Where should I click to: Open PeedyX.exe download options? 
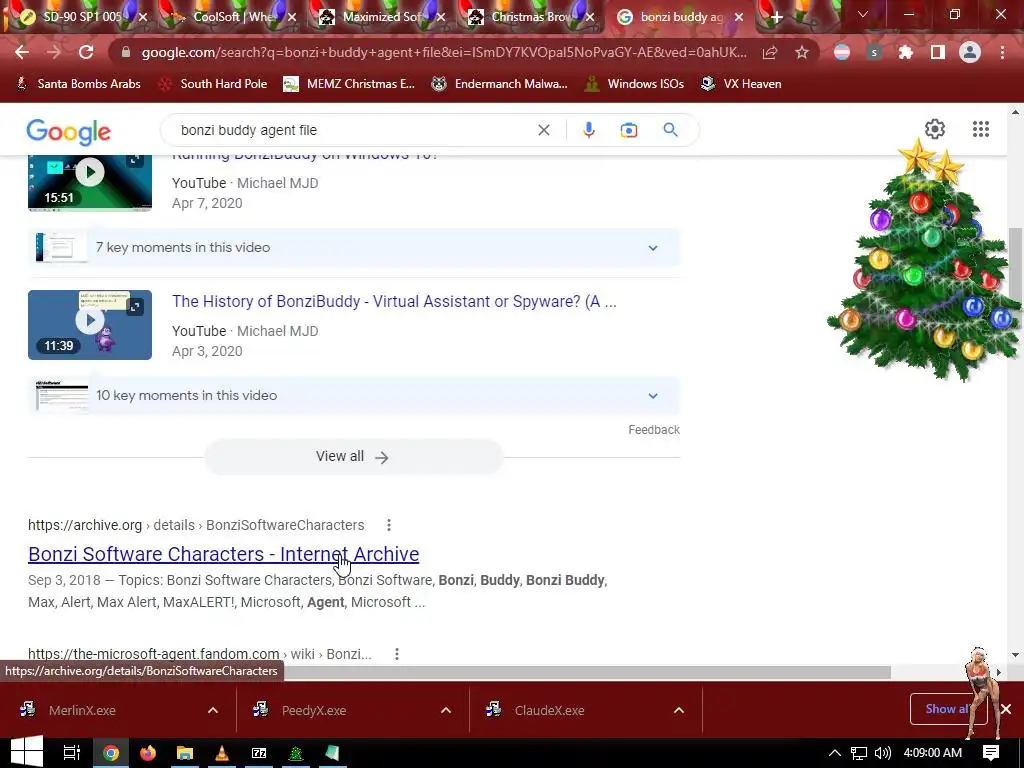click(445, 711)
